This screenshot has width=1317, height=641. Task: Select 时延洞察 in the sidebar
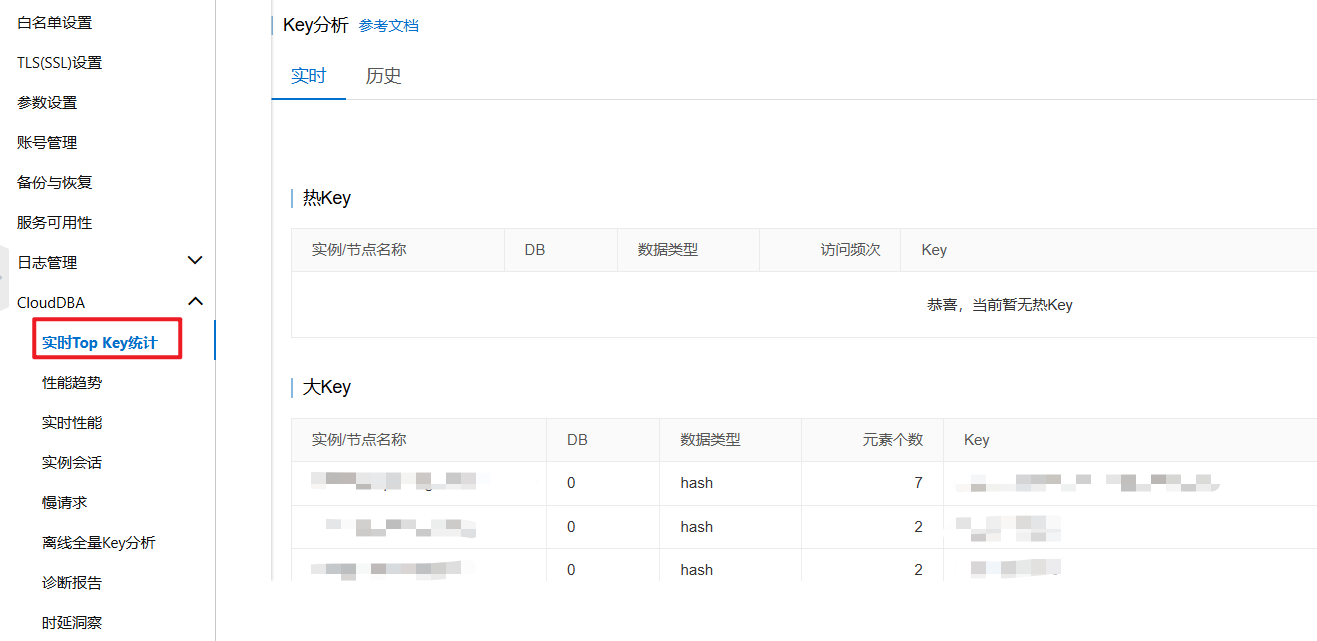(72, 622)
